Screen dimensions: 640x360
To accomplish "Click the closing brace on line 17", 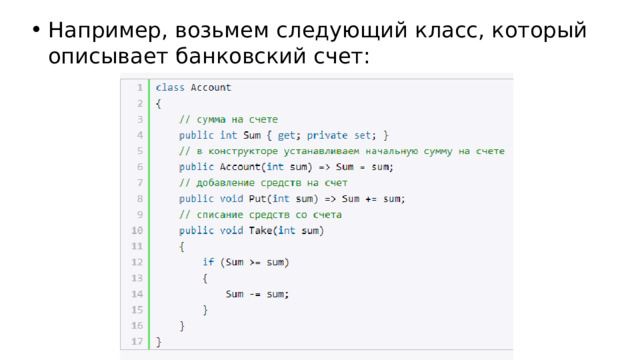I will point(158,342).
